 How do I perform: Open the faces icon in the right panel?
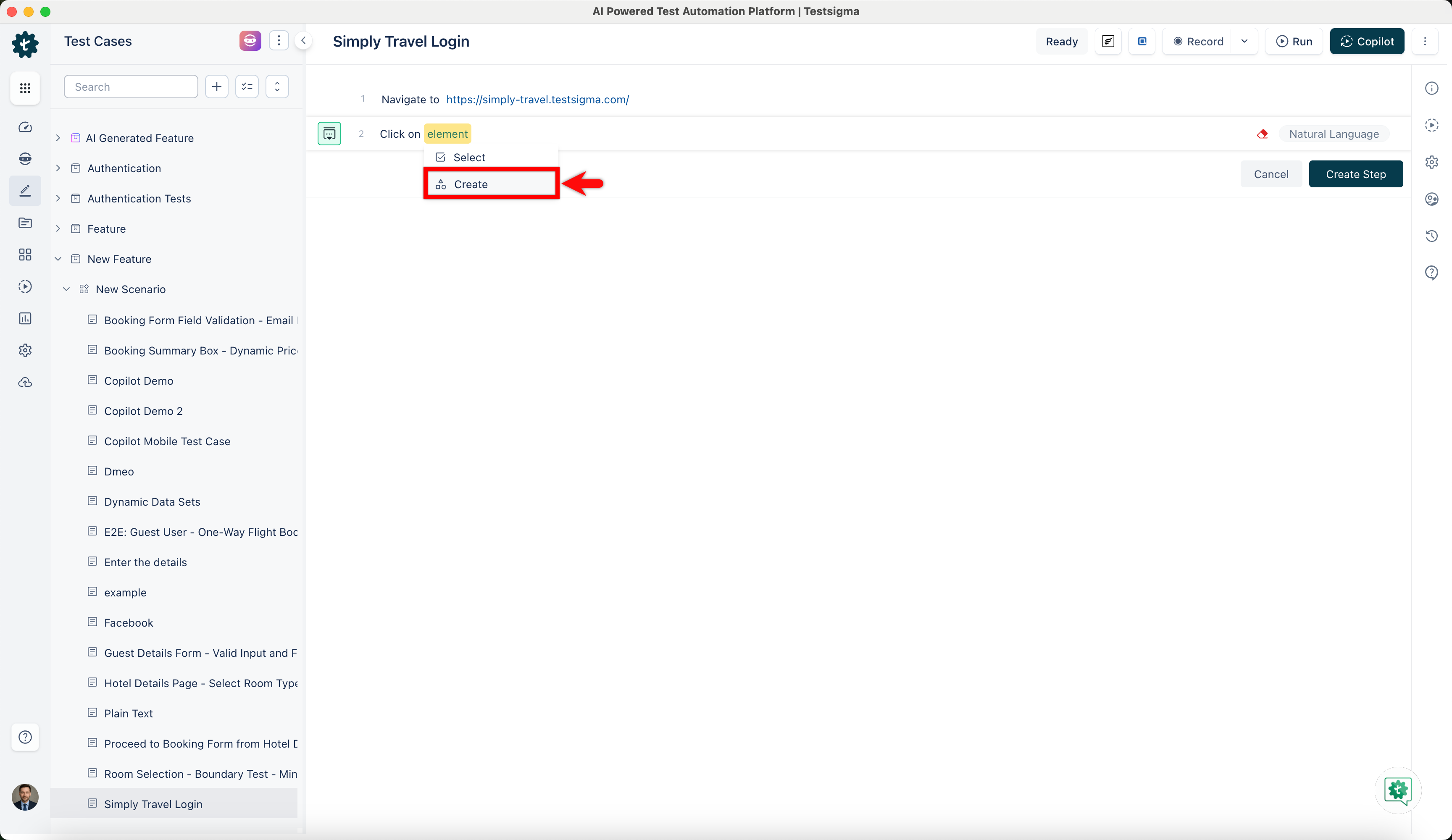pyautogui.click(x=1431, y=199)
